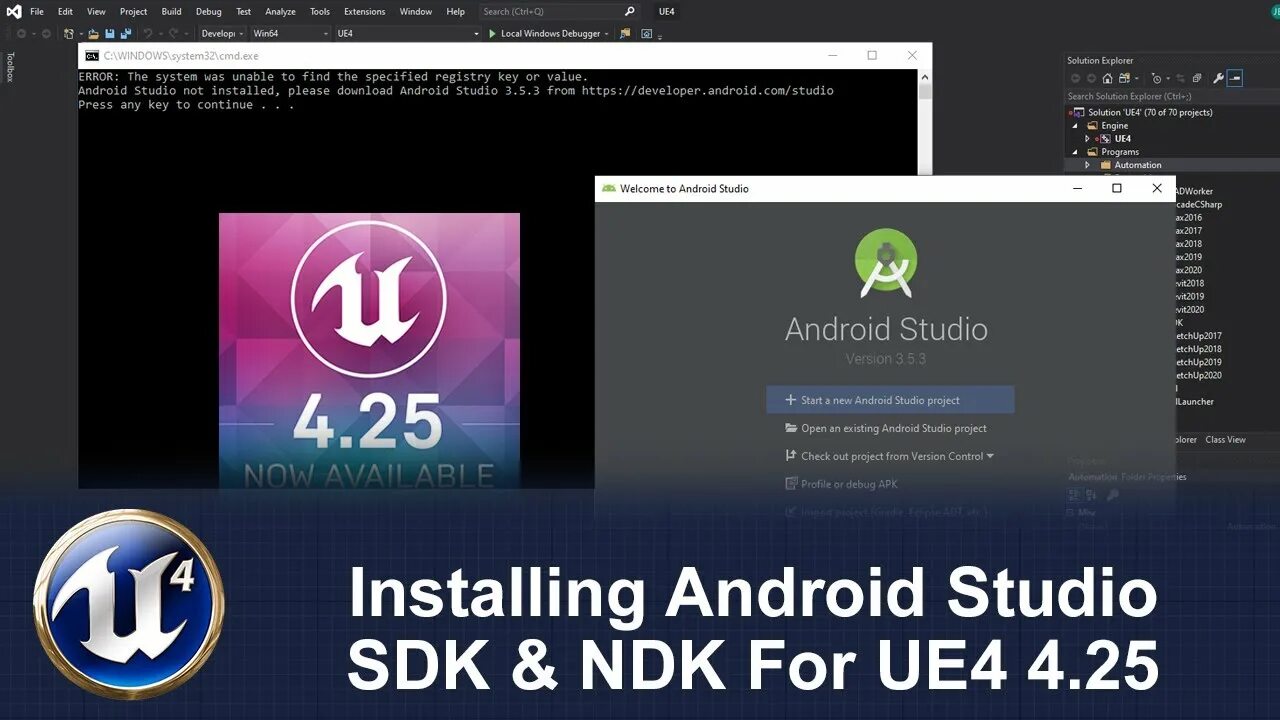
Task: Click the cmd.exe window title icon
Action: pos(91,56)
